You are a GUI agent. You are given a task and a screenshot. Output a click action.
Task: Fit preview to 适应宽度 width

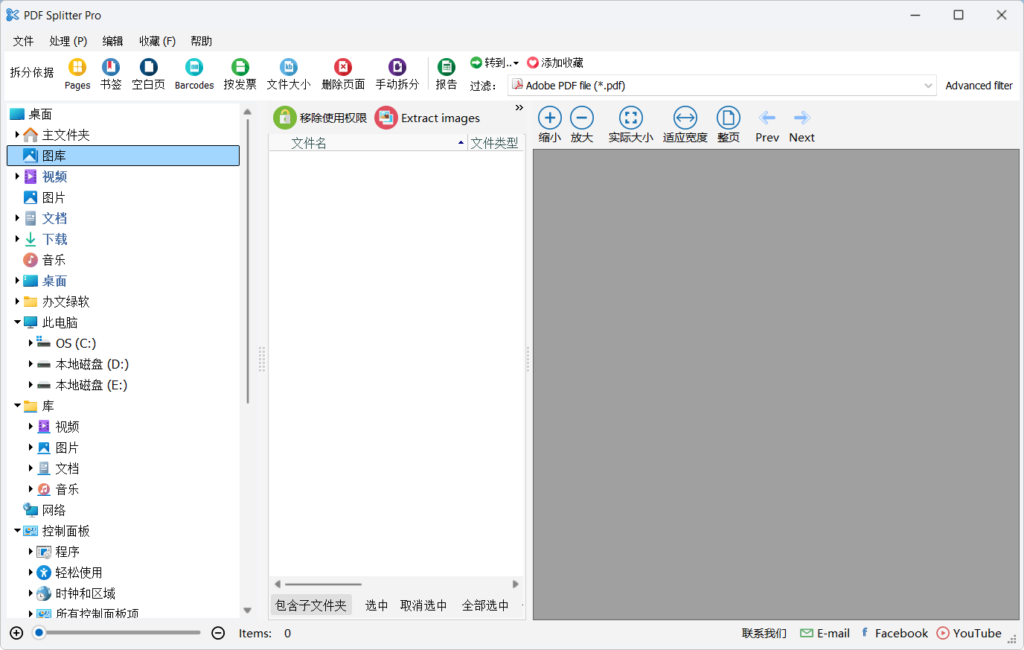685,125
